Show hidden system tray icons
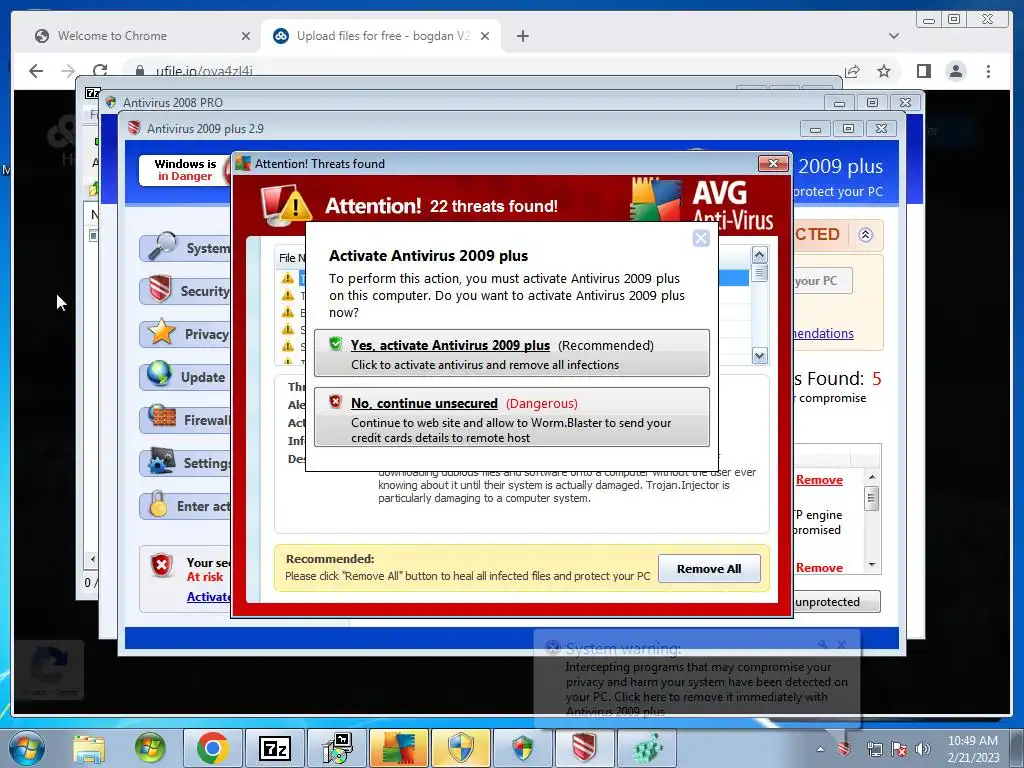Viewport: 1024px width, 768px height. point(820,749)
